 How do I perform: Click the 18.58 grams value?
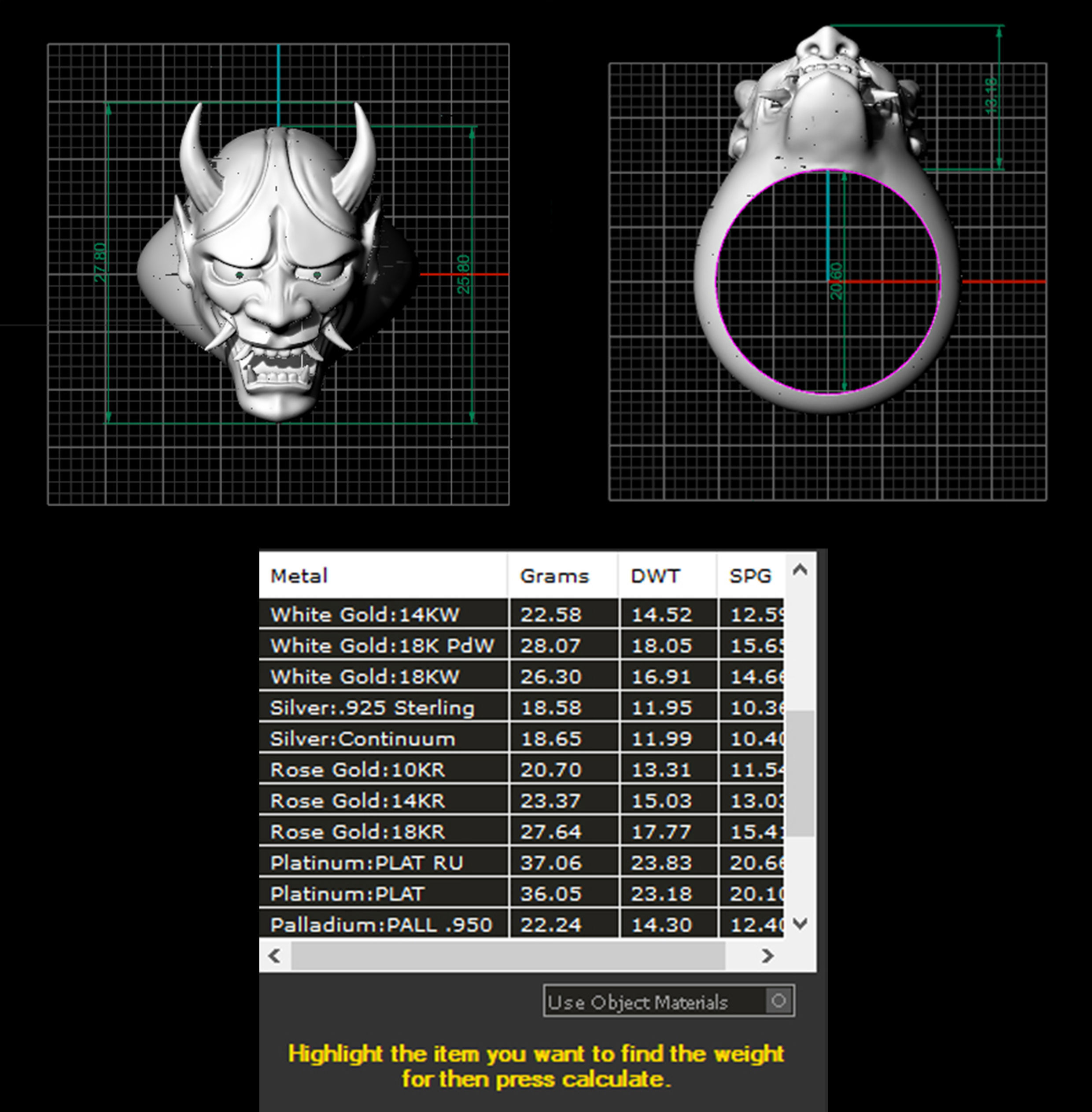550,708
